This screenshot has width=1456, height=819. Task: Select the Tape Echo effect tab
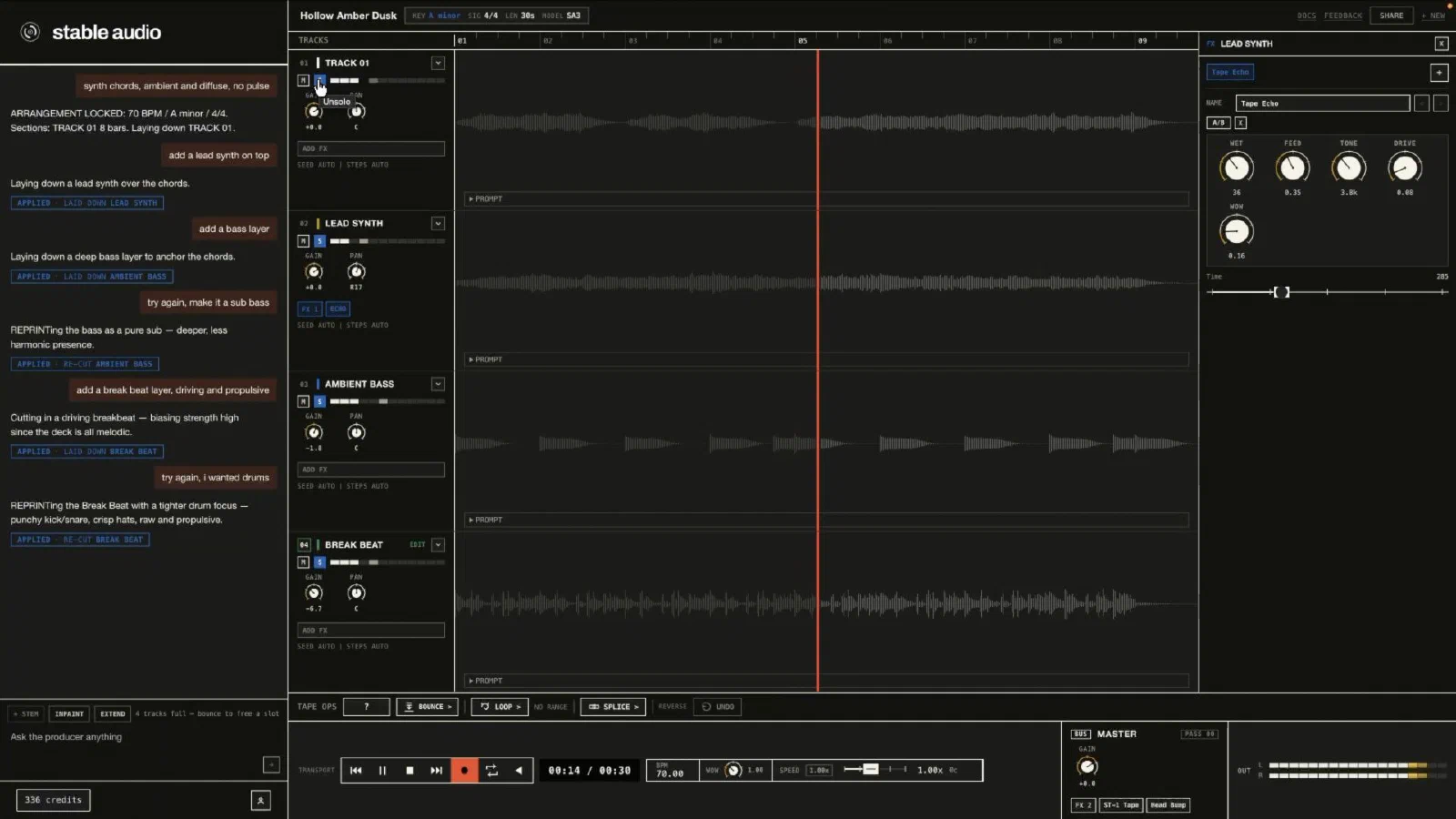pyautogui.click(x=1230, y=72)
